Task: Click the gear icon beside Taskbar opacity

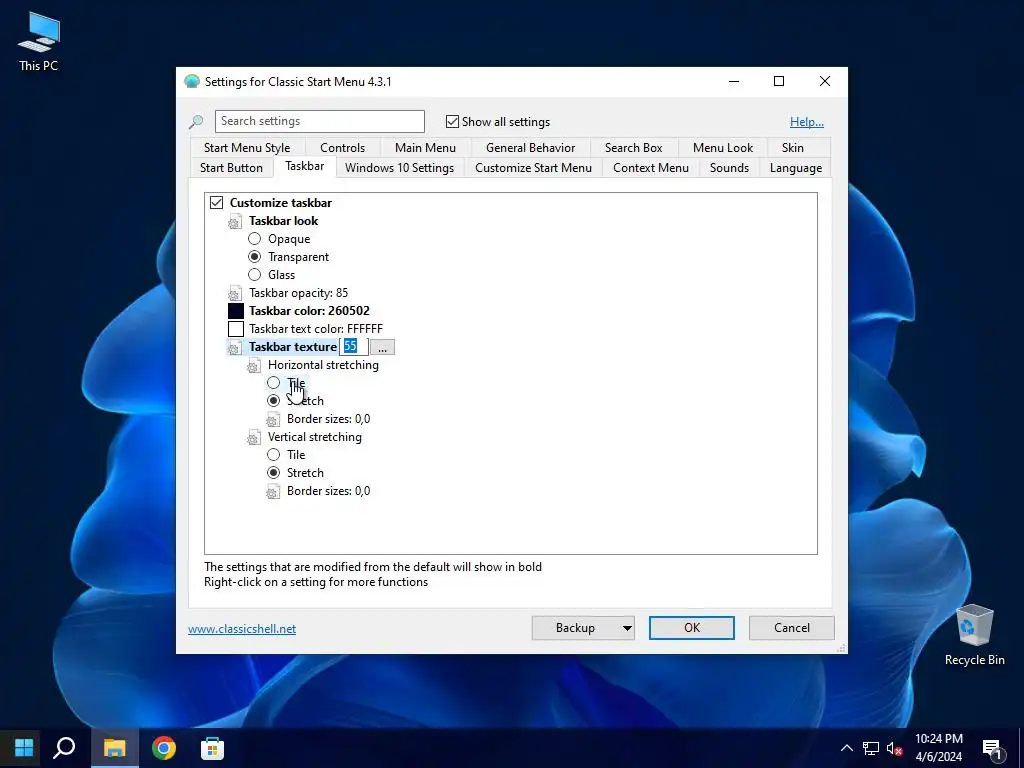Action: [235, 293]
